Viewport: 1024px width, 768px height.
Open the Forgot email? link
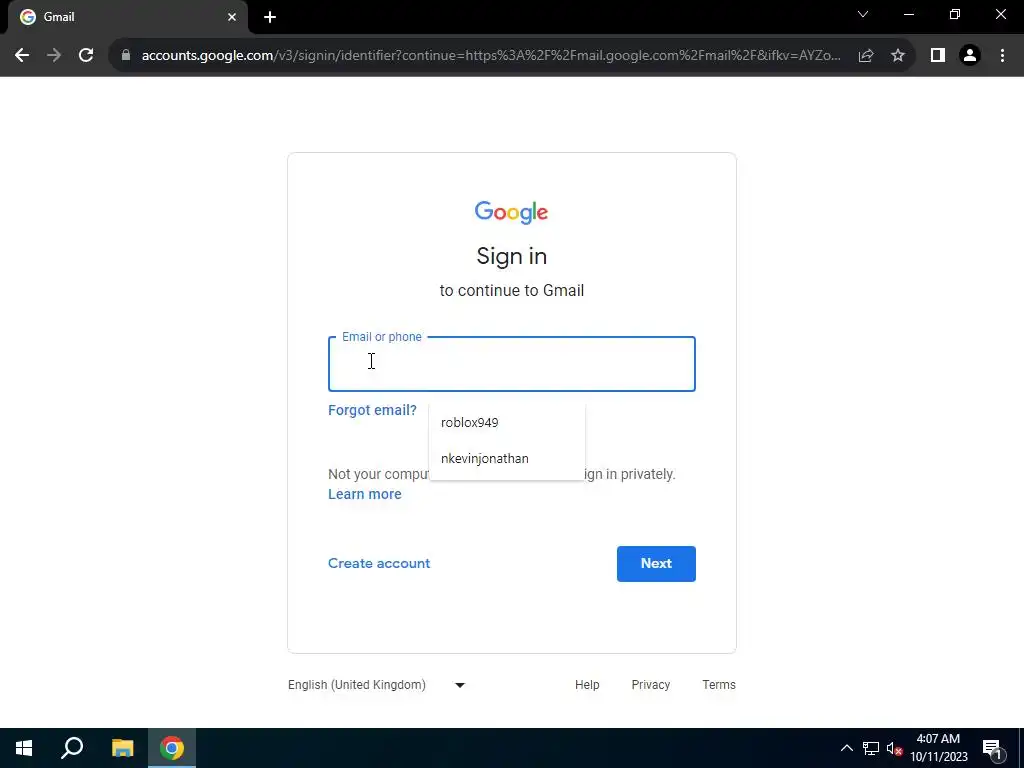(x=372, y=410)
